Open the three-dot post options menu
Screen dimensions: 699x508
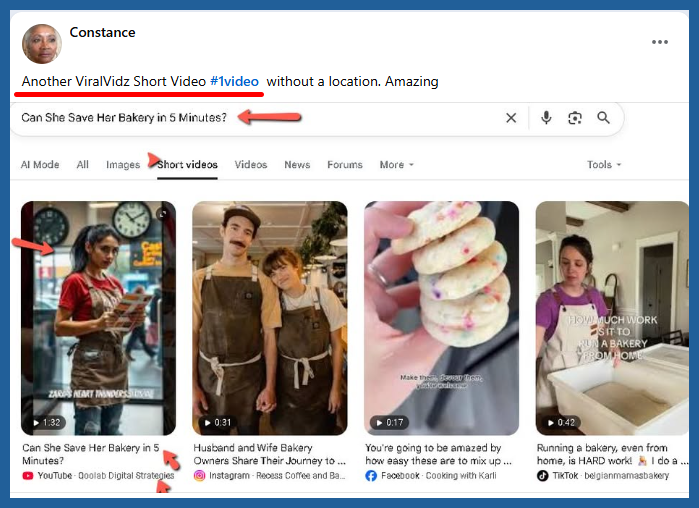[660, 42]
